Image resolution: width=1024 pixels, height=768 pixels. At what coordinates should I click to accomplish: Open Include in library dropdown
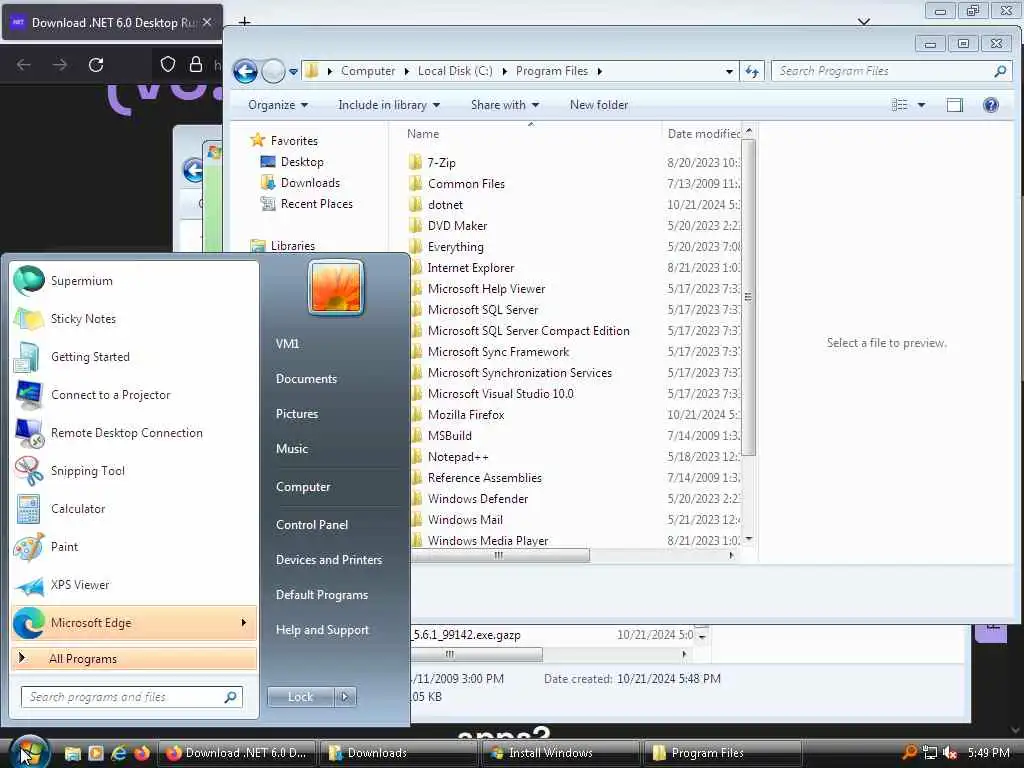pos(389,105)
